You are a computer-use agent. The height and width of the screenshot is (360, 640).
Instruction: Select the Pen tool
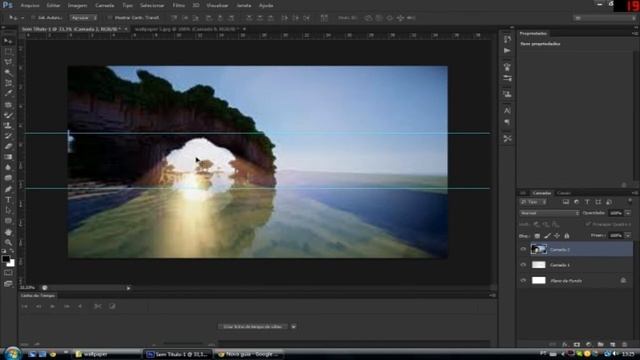pos(8,189)
